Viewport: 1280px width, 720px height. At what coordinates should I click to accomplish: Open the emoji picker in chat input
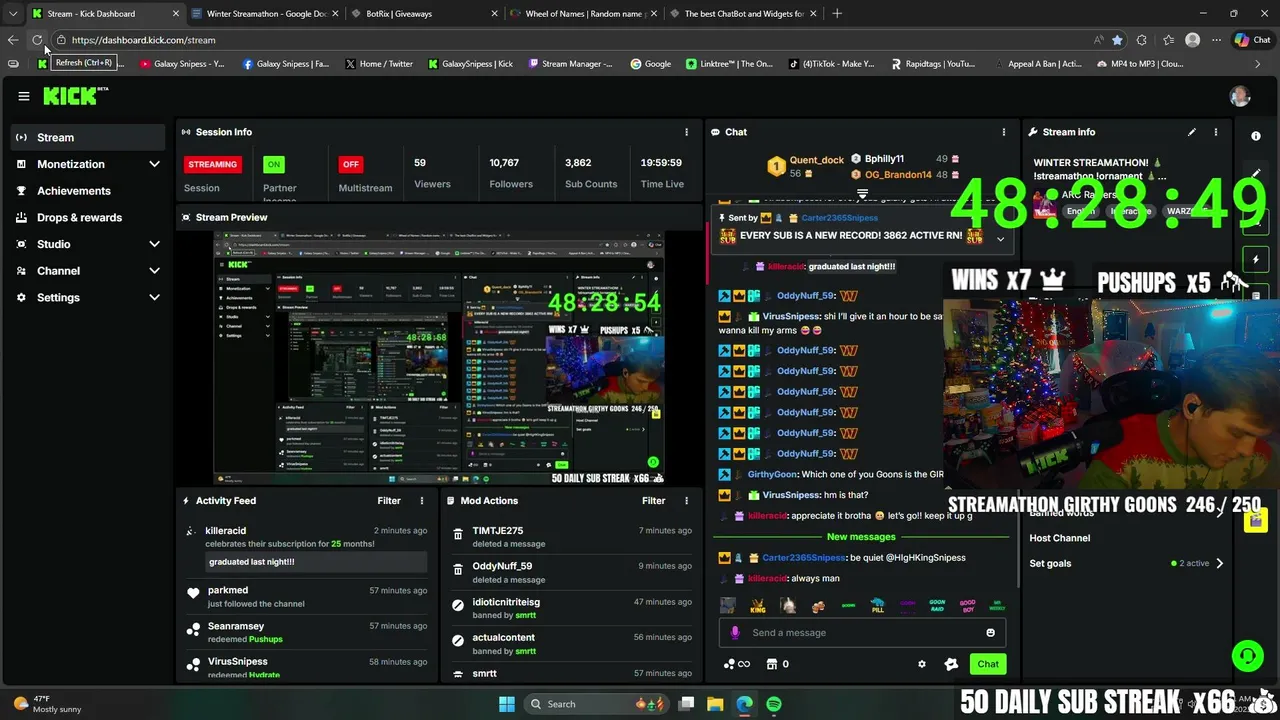click(x=990, y=633)
